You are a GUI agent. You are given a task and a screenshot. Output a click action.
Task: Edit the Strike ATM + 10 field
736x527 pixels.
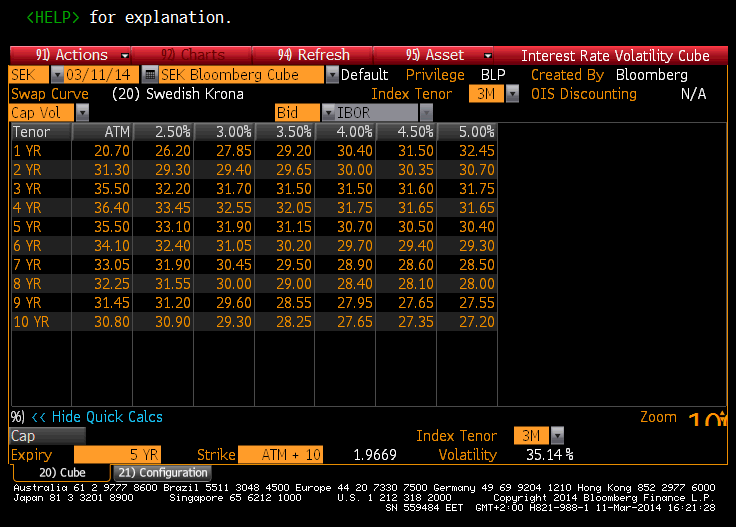(x=280, y=455)
